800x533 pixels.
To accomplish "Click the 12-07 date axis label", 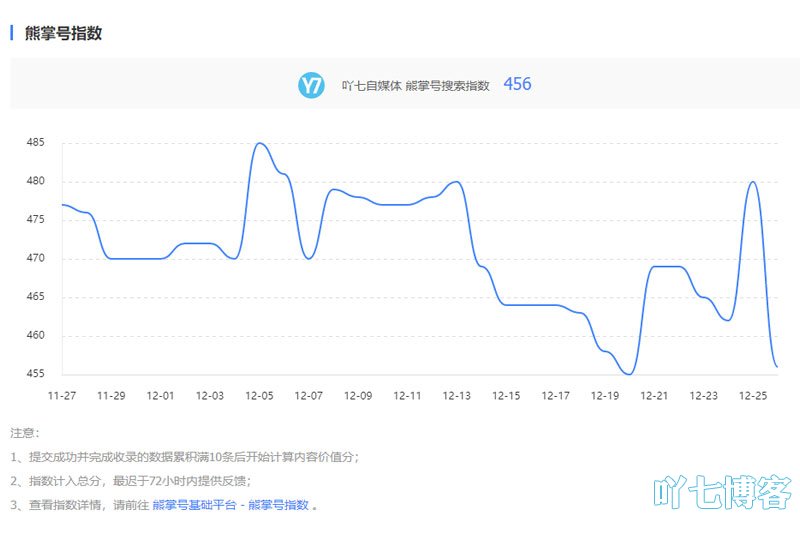I will [309, 396].
